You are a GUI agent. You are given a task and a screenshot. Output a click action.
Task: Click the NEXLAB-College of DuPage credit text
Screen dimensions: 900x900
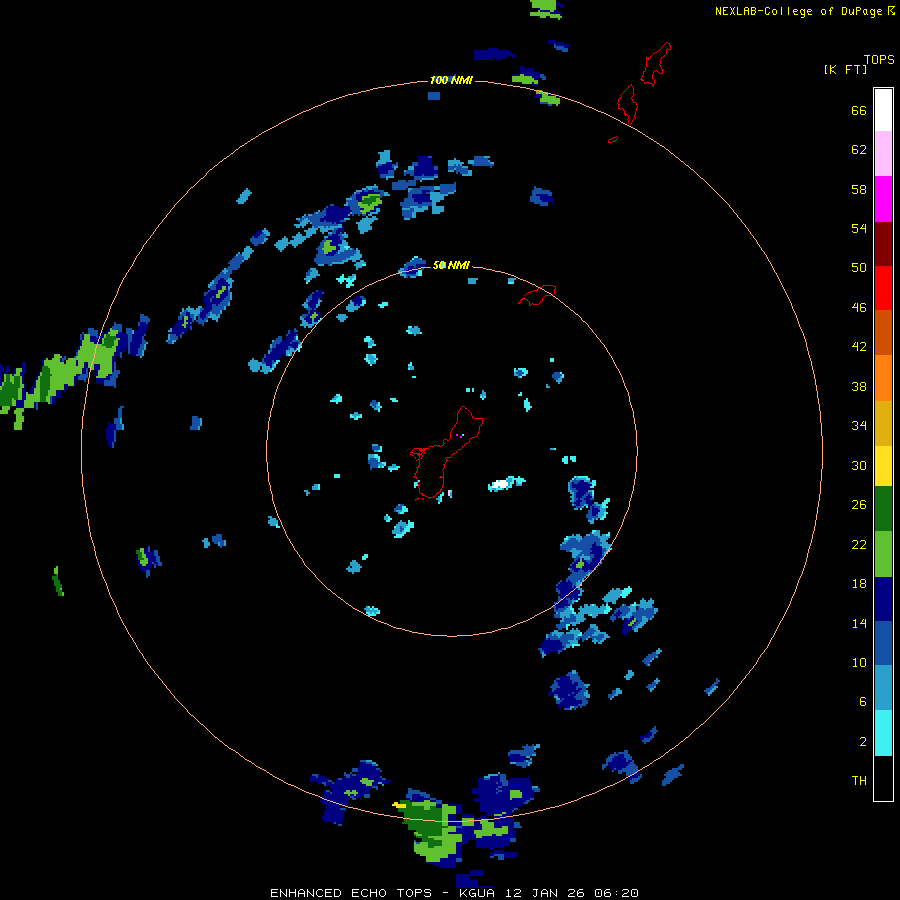pyautogui.click(x=798, y=11)
